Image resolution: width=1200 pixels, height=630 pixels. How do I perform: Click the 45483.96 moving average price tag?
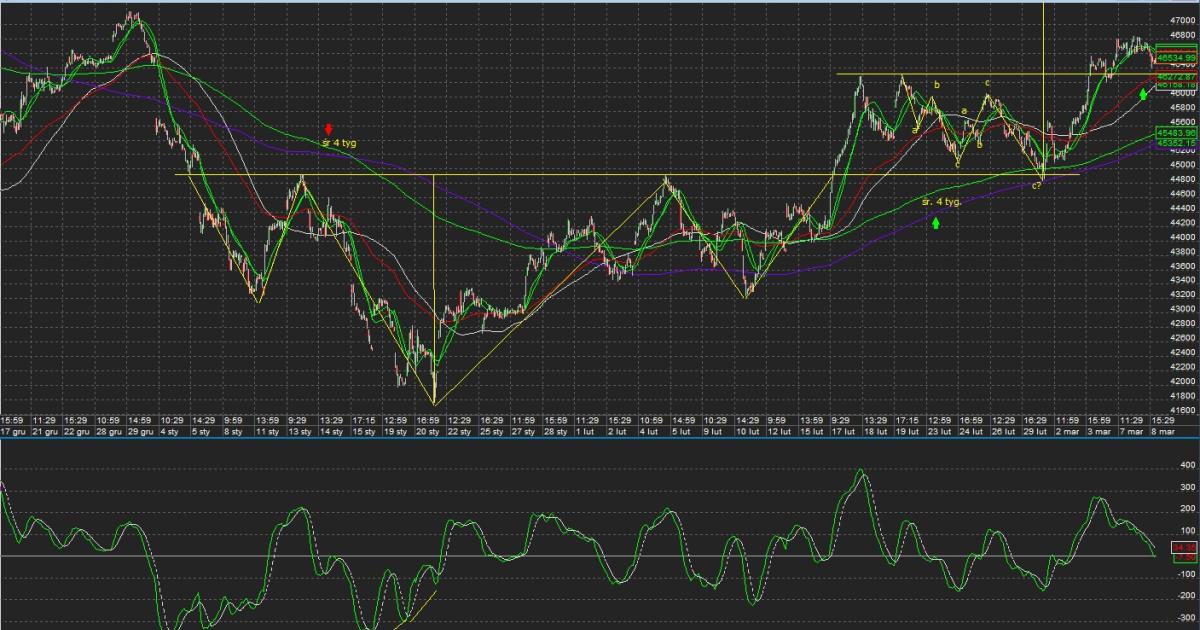[x=1177, y=132]
